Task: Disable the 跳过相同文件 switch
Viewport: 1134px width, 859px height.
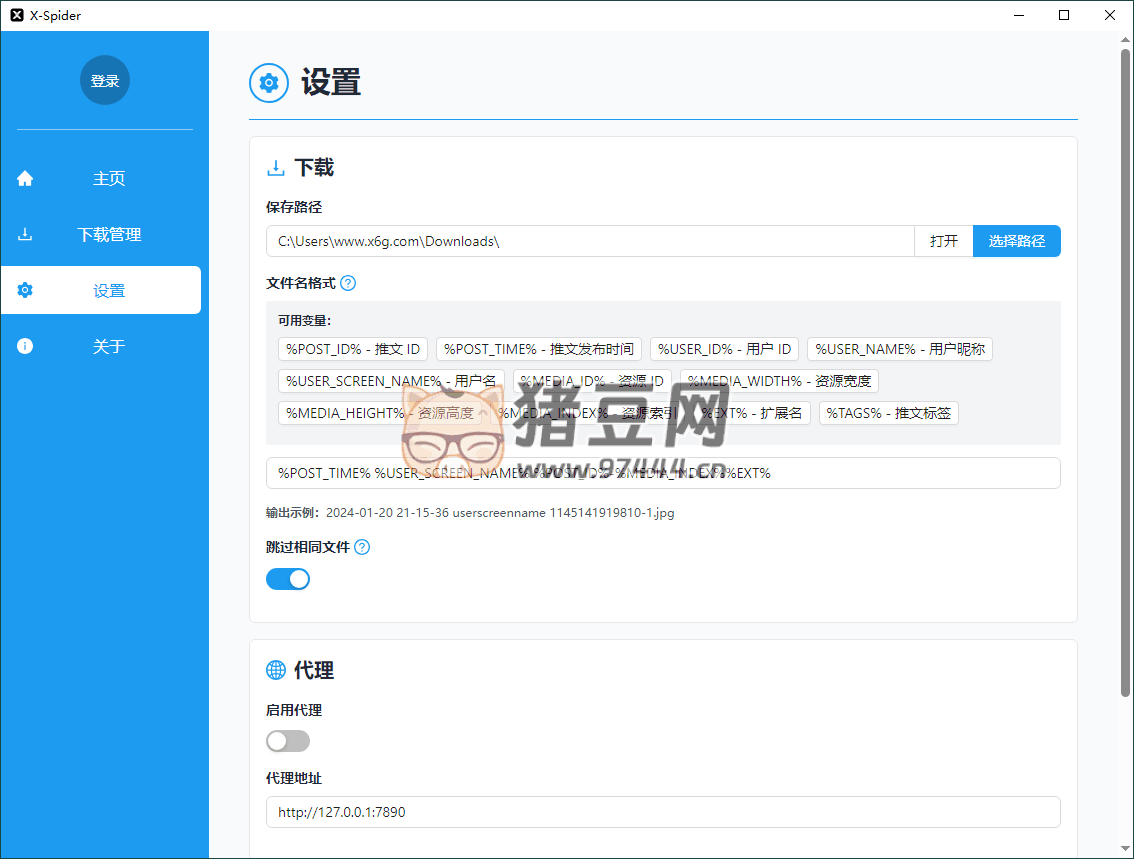Action: 288,579
